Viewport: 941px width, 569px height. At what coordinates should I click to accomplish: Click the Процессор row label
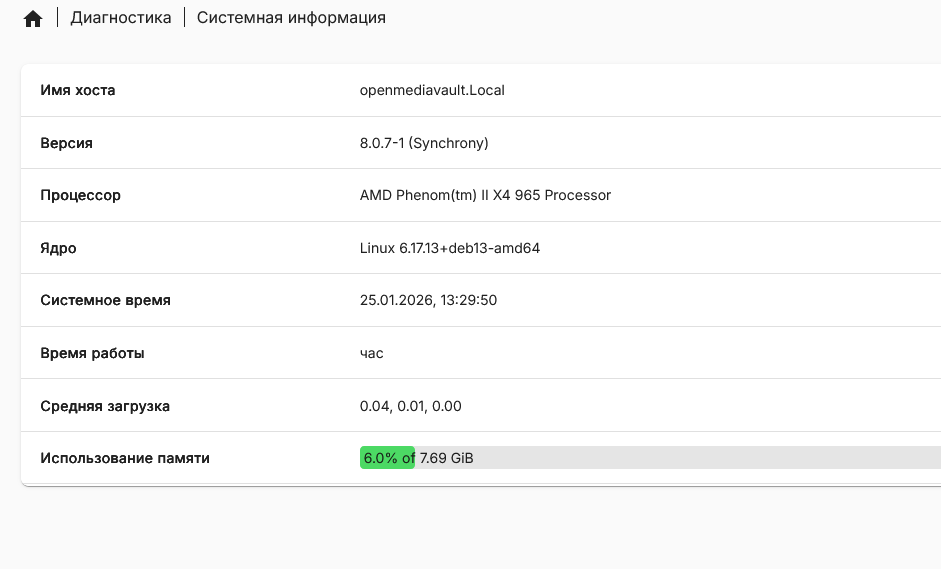tap(81, 195)
